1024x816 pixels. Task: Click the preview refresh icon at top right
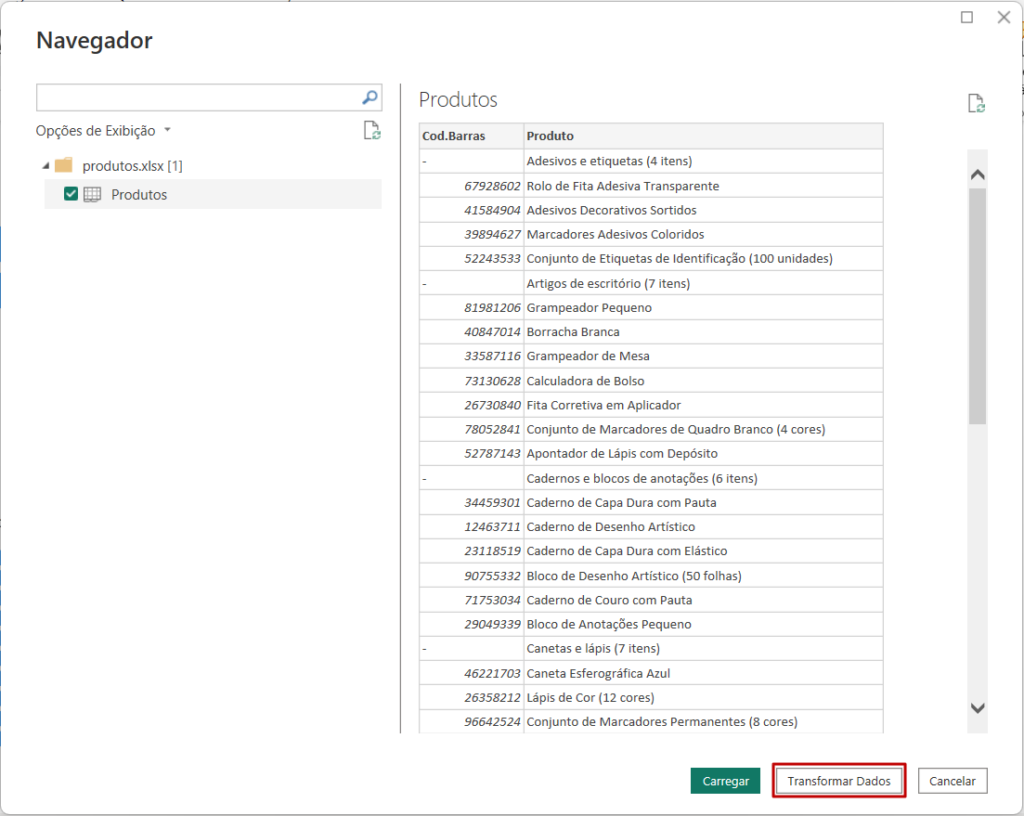tap(976, 104)
